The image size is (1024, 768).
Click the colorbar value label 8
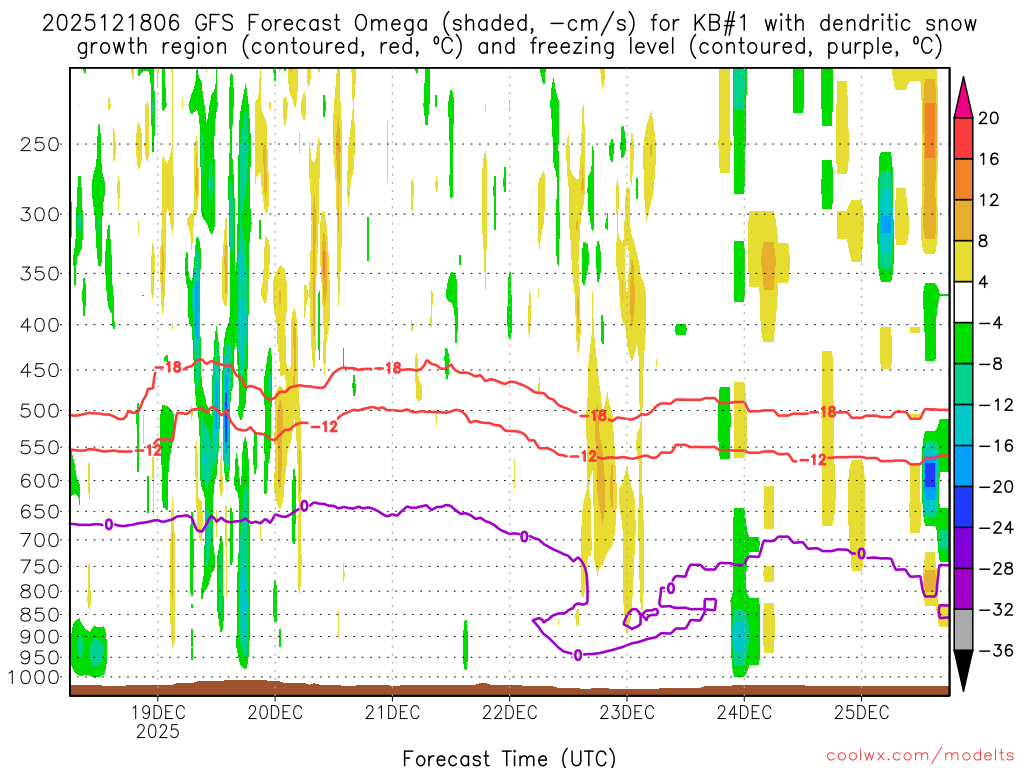[984, 241]
